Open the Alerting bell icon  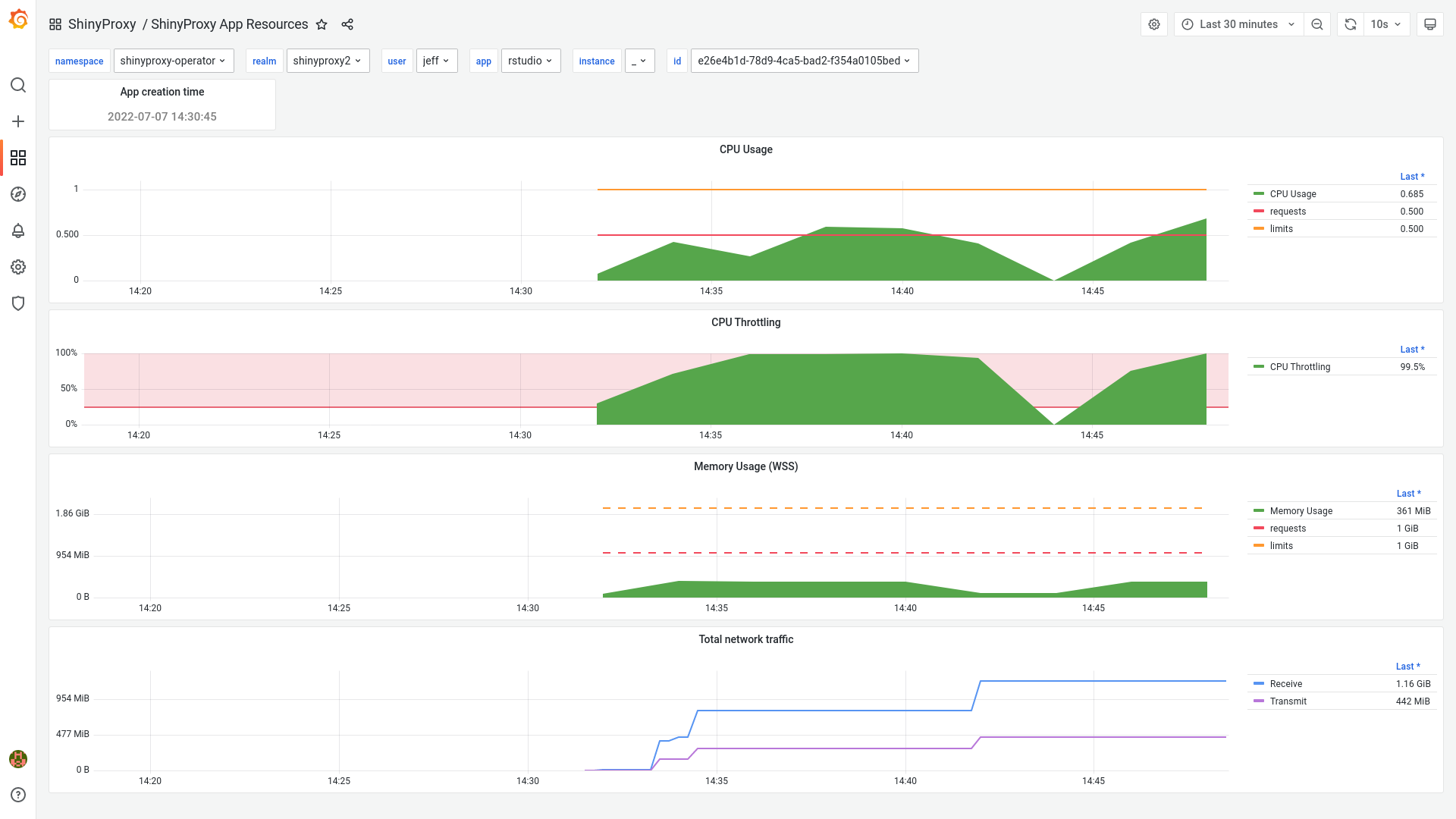pos(18,231)
